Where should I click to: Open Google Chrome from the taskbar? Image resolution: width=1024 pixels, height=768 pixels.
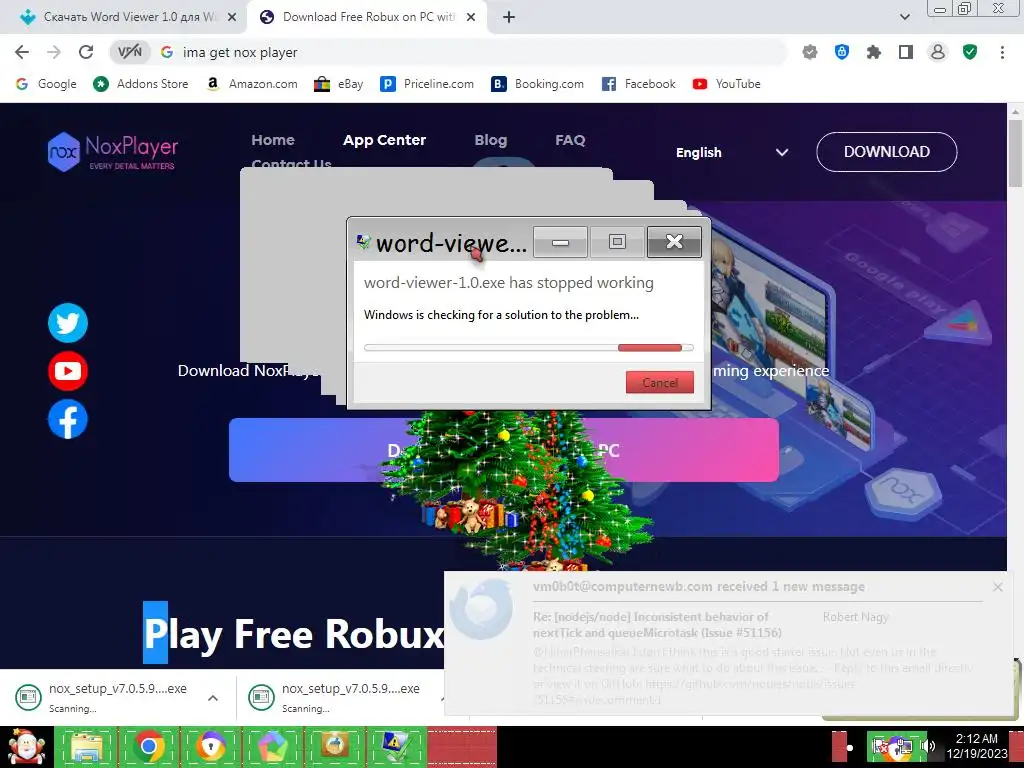pos(148,746)
